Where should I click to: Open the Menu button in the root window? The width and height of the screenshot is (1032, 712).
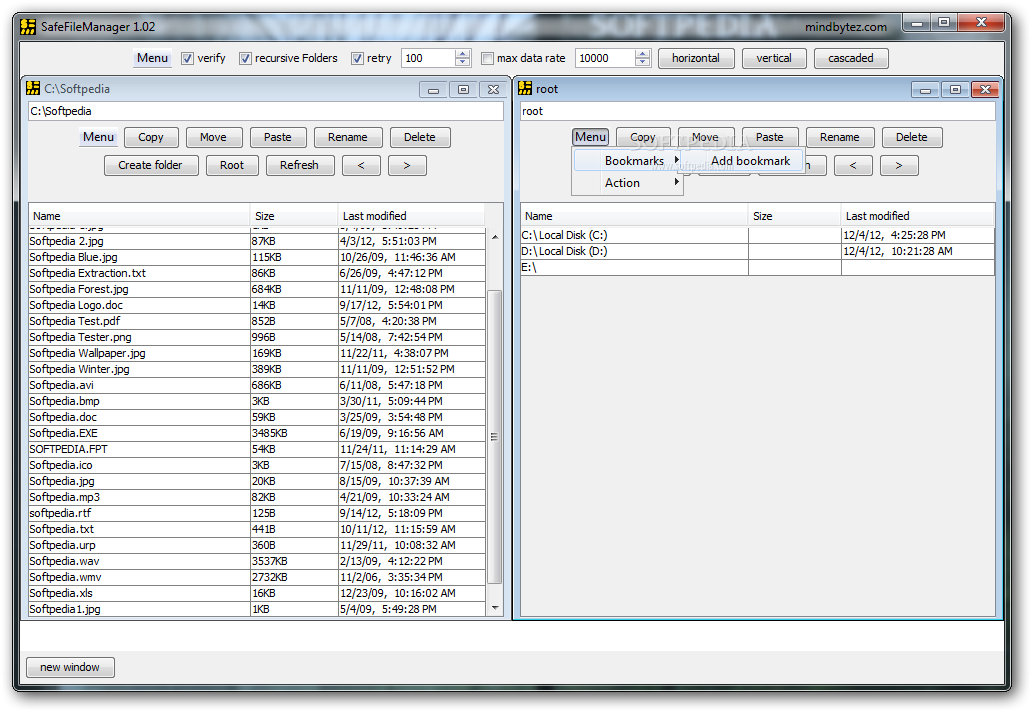[x=590, y=137]
